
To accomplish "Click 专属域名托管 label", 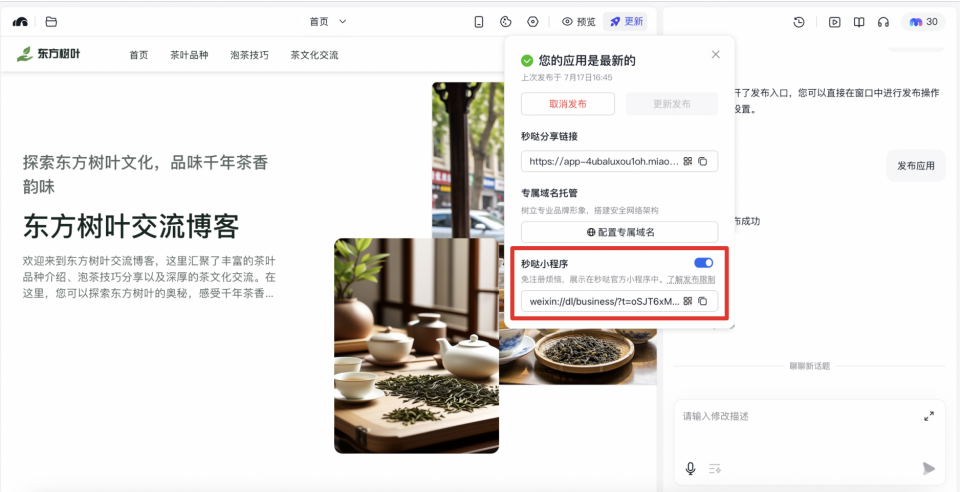I will 549,193.
